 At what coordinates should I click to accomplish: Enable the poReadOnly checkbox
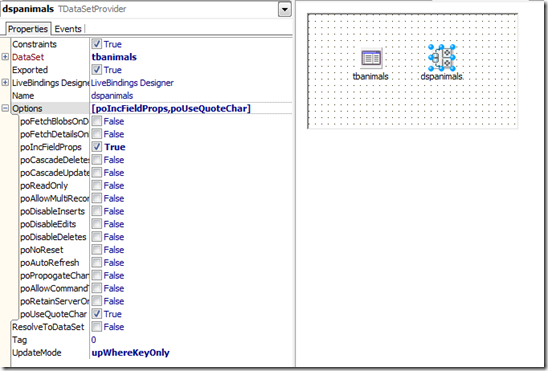point(97,186)
